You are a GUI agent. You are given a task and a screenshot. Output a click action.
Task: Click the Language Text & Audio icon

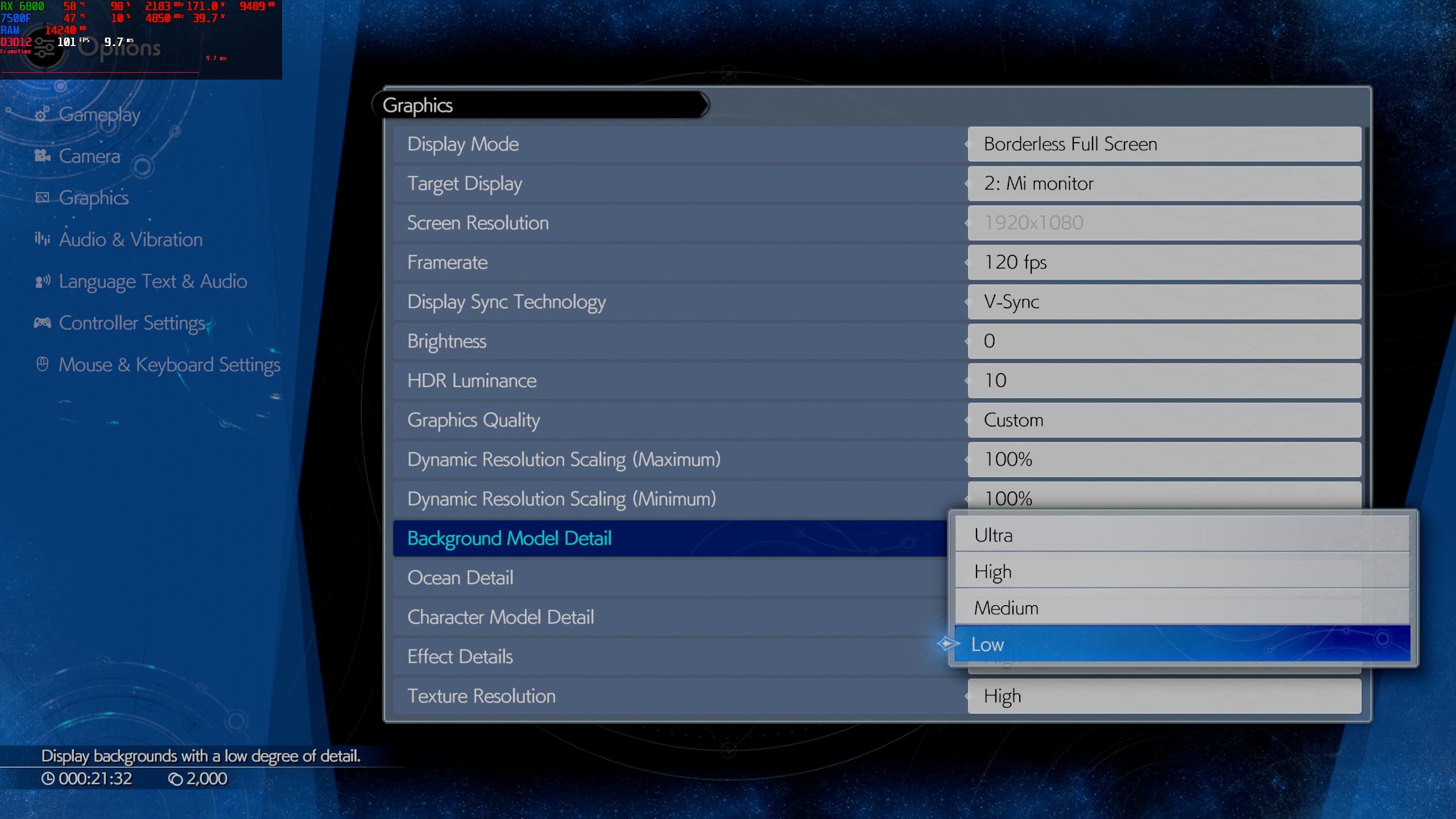(x=43, y=281)
